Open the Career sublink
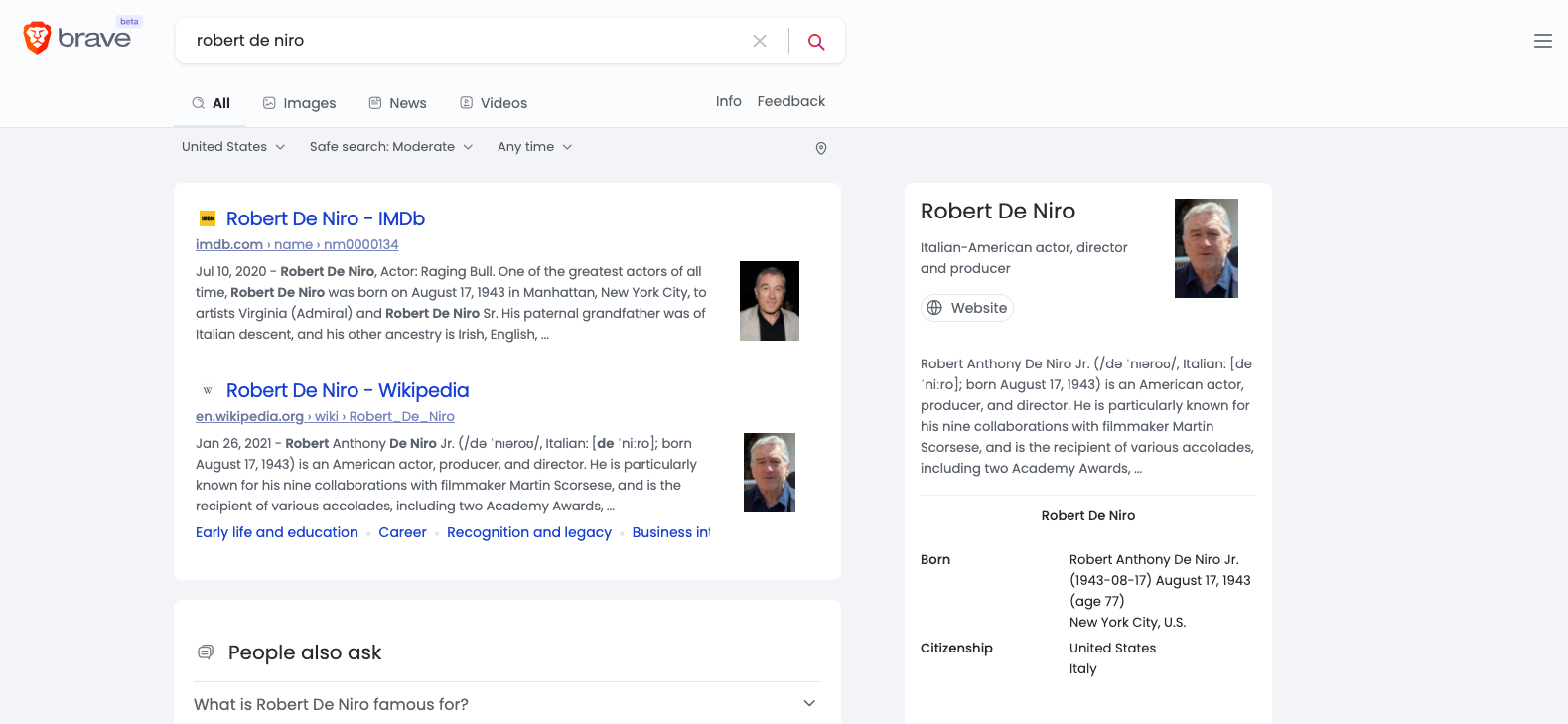 pos(402,532)
